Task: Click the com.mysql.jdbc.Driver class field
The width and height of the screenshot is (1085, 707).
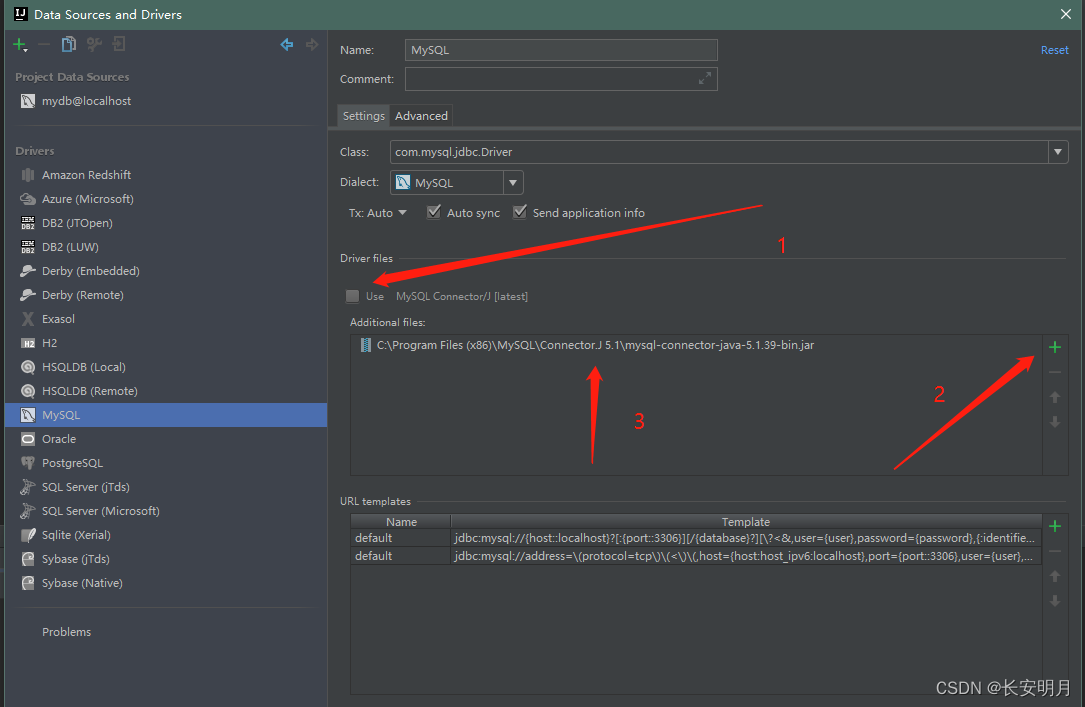Action: 720,152
